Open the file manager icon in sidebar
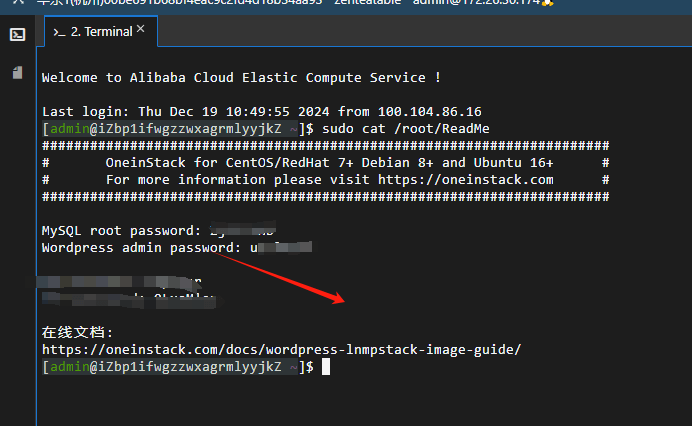Viewport: 692px width, 426px height. pyautogui.click(x=18, y=72)
